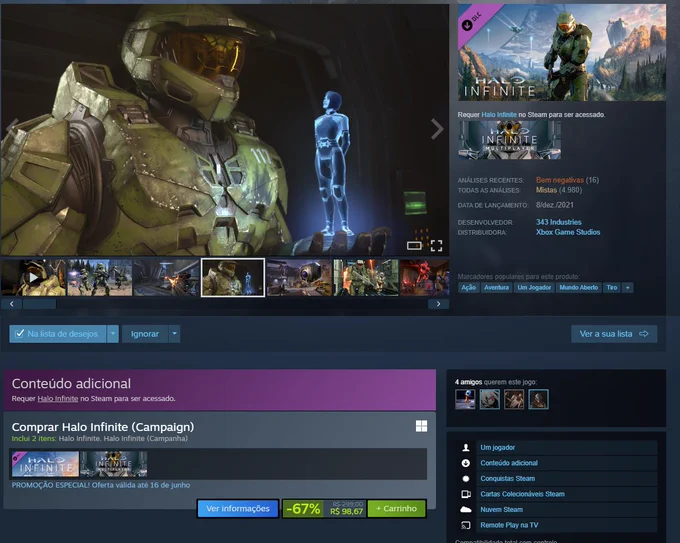Toggle 'Na lista de desejos' wishlist checkbox
680x543 pixels.
(20, 334)
